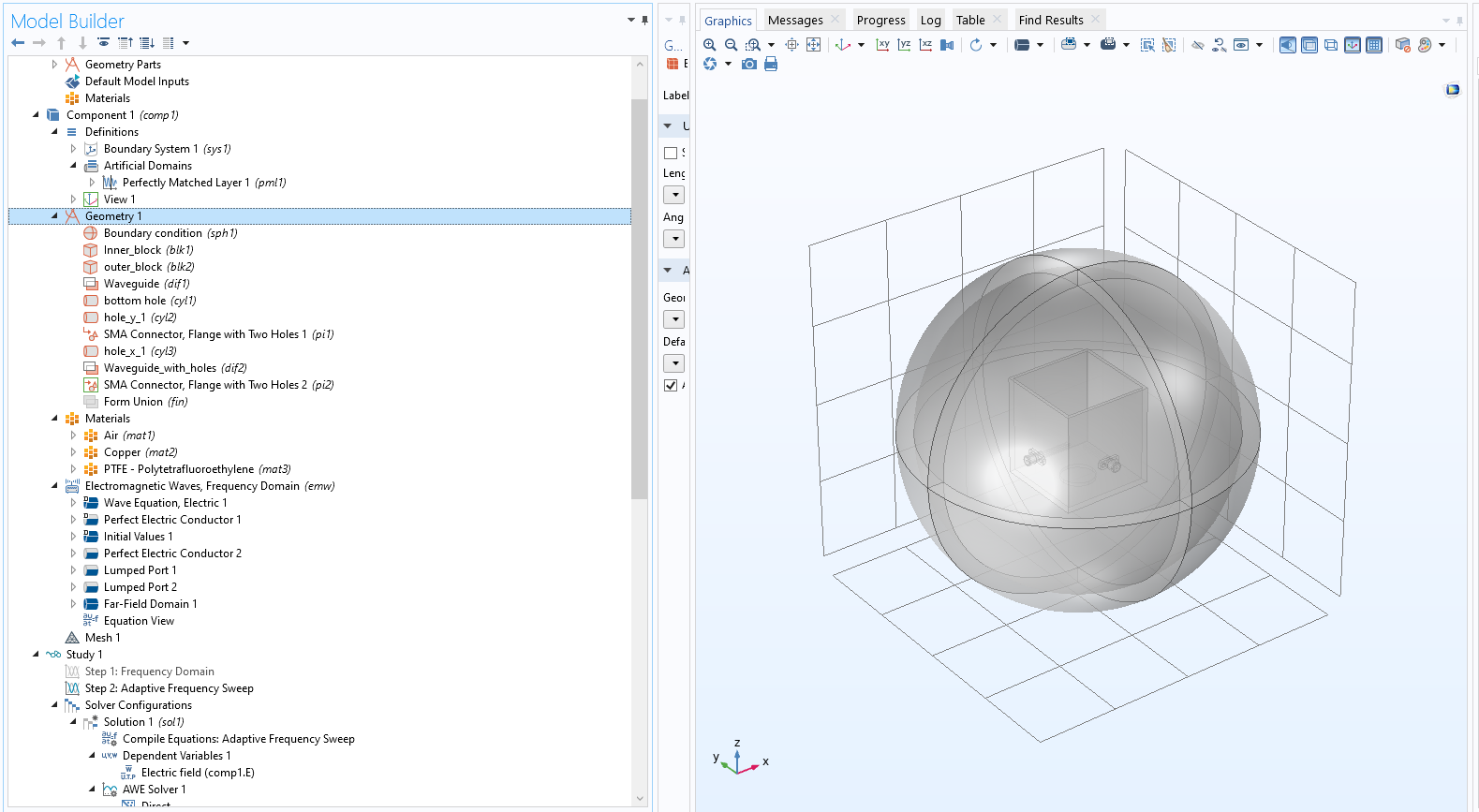Expand the Lumped Port 1 node
Viewport: 1479px width, 812px height.
pos(73,570)
